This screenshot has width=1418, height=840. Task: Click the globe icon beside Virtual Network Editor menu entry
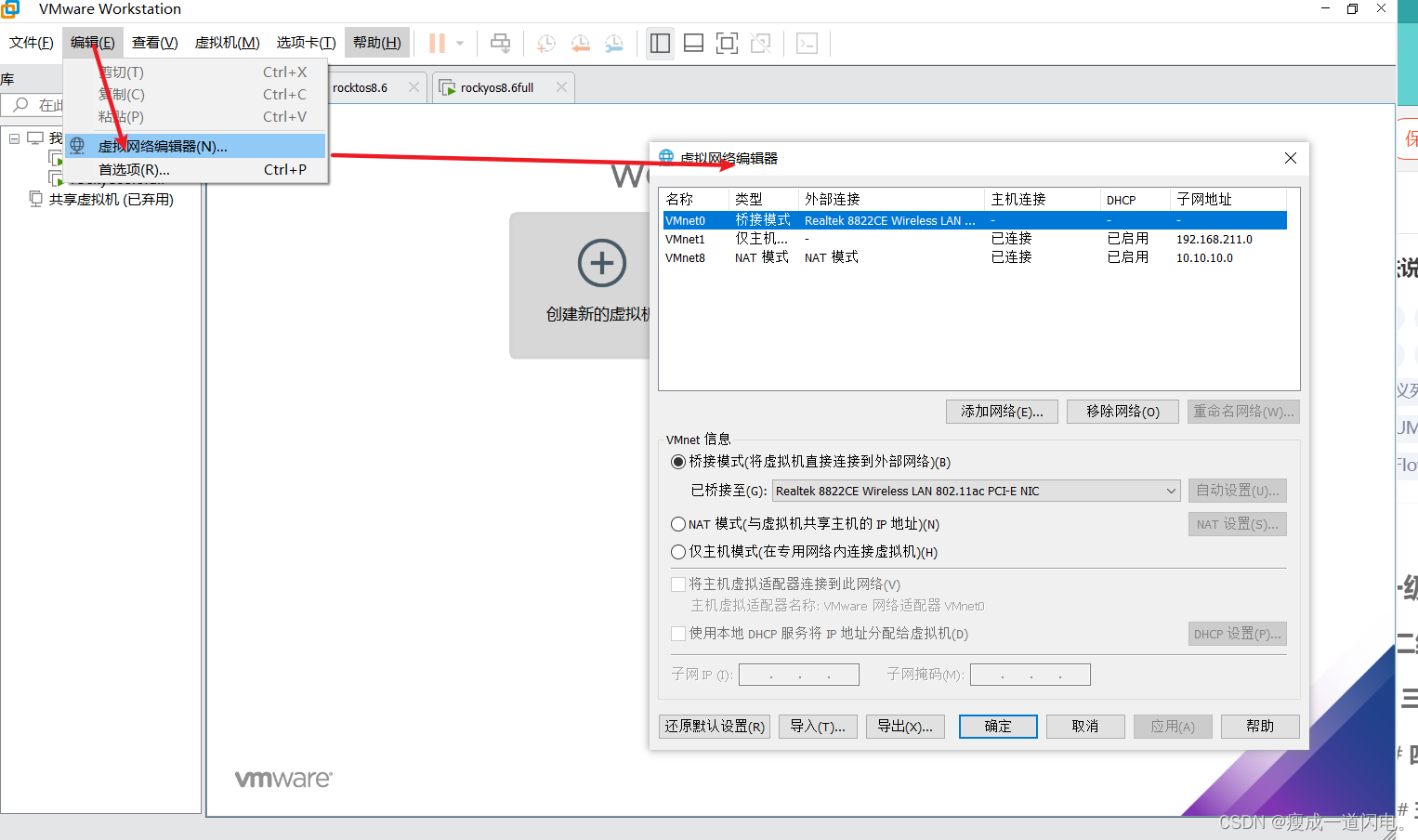tap(77, 146)
